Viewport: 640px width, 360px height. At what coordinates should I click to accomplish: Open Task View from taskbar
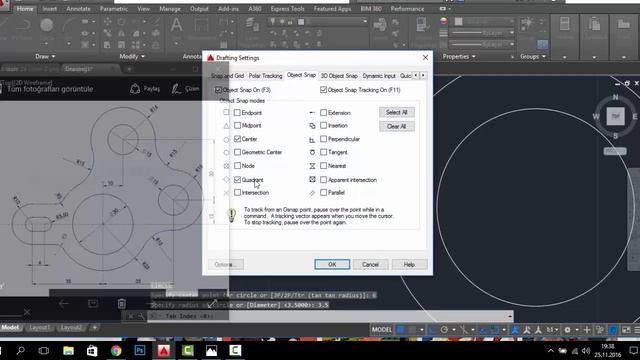(x=44, y=351)
